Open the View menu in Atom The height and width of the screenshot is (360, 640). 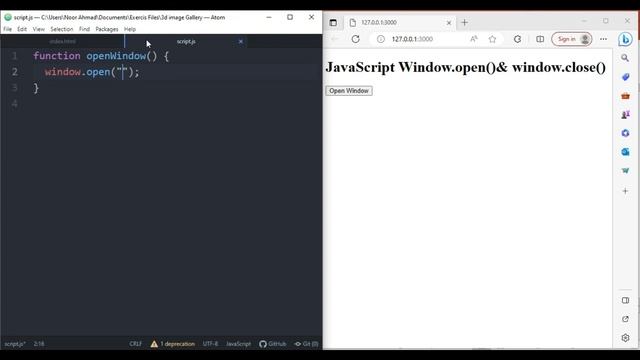[x=39, y=29]
